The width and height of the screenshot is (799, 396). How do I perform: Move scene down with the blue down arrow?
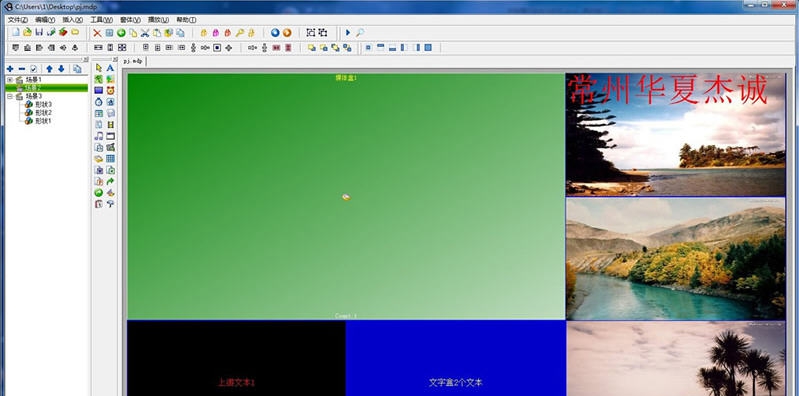point(61,69)
